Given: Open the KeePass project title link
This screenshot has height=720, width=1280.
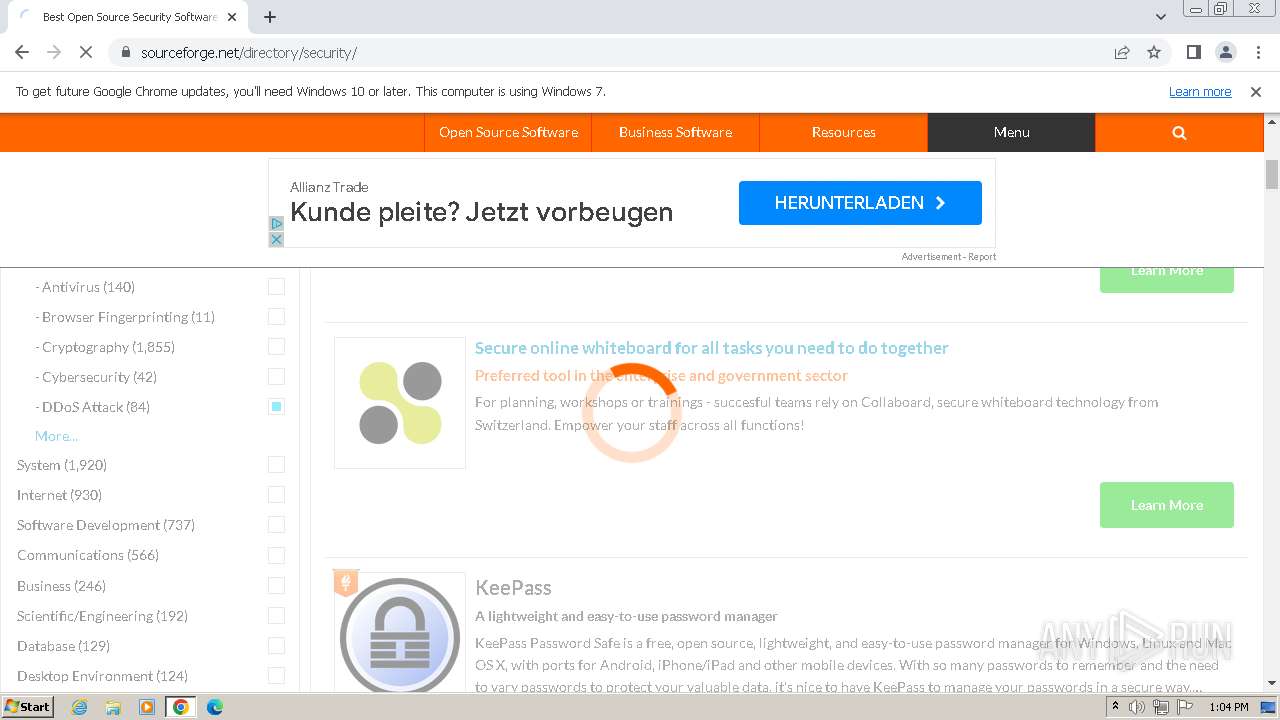Looking at the screenshot, I should (x=513, y=588).
